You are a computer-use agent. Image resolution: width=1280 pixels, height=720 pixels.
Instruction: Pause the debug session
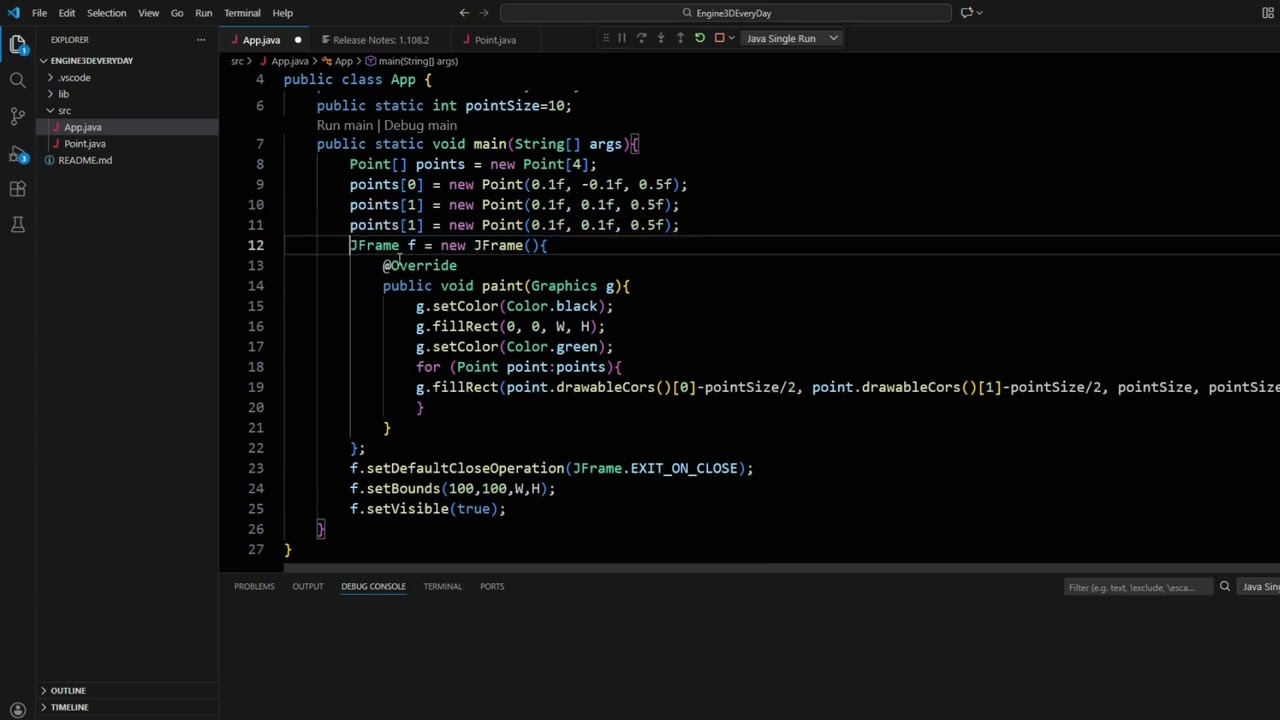[621, 38]
